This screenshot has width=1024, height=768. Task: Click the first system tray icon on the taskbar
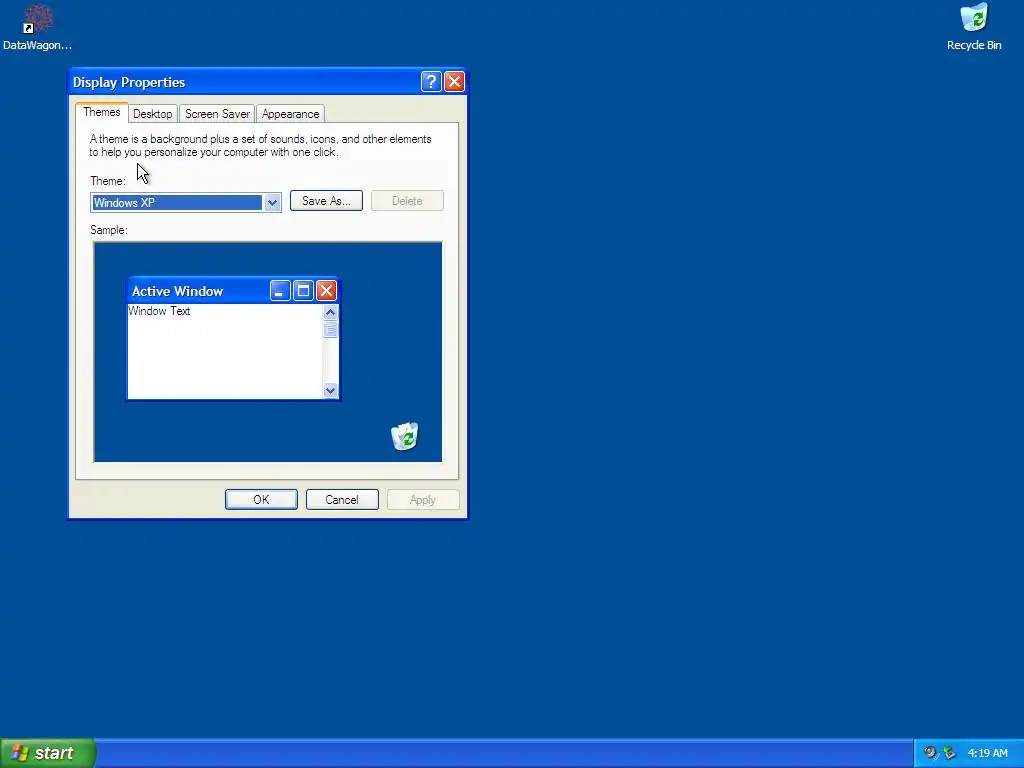(930, 753)
